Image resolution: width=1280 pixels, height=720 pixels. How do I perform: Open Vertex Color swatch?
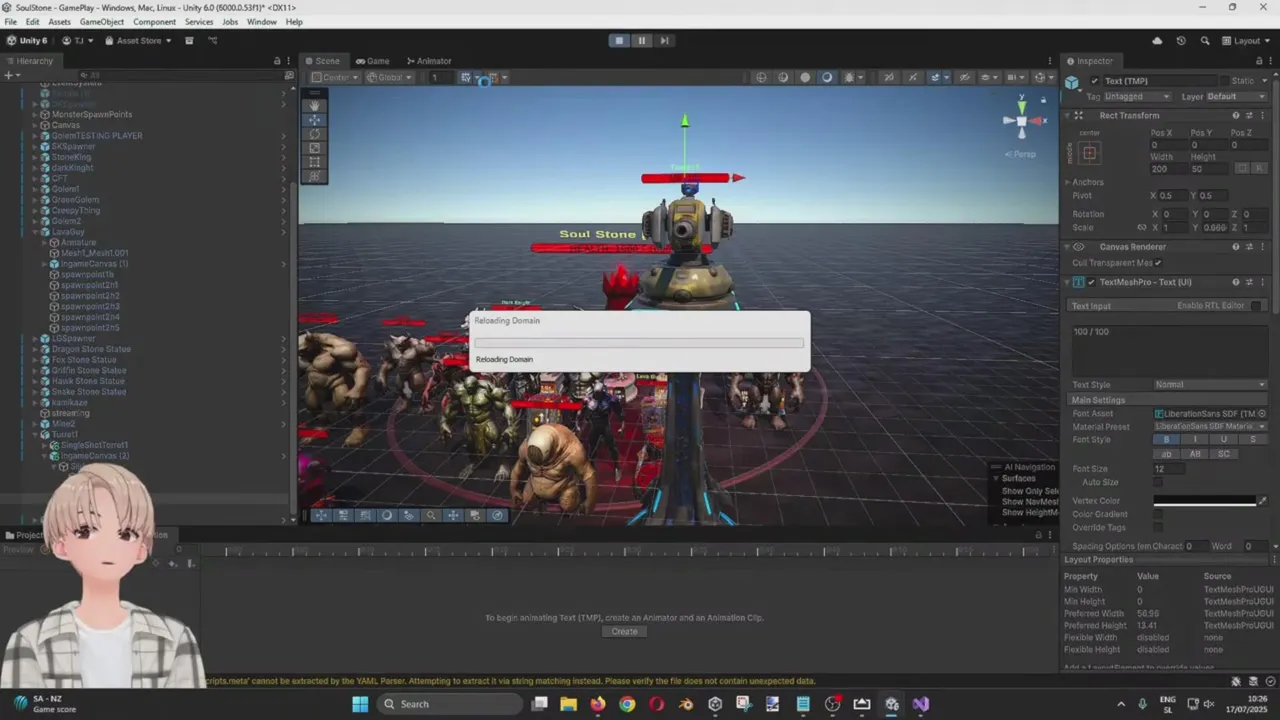tap(1203, 501)
